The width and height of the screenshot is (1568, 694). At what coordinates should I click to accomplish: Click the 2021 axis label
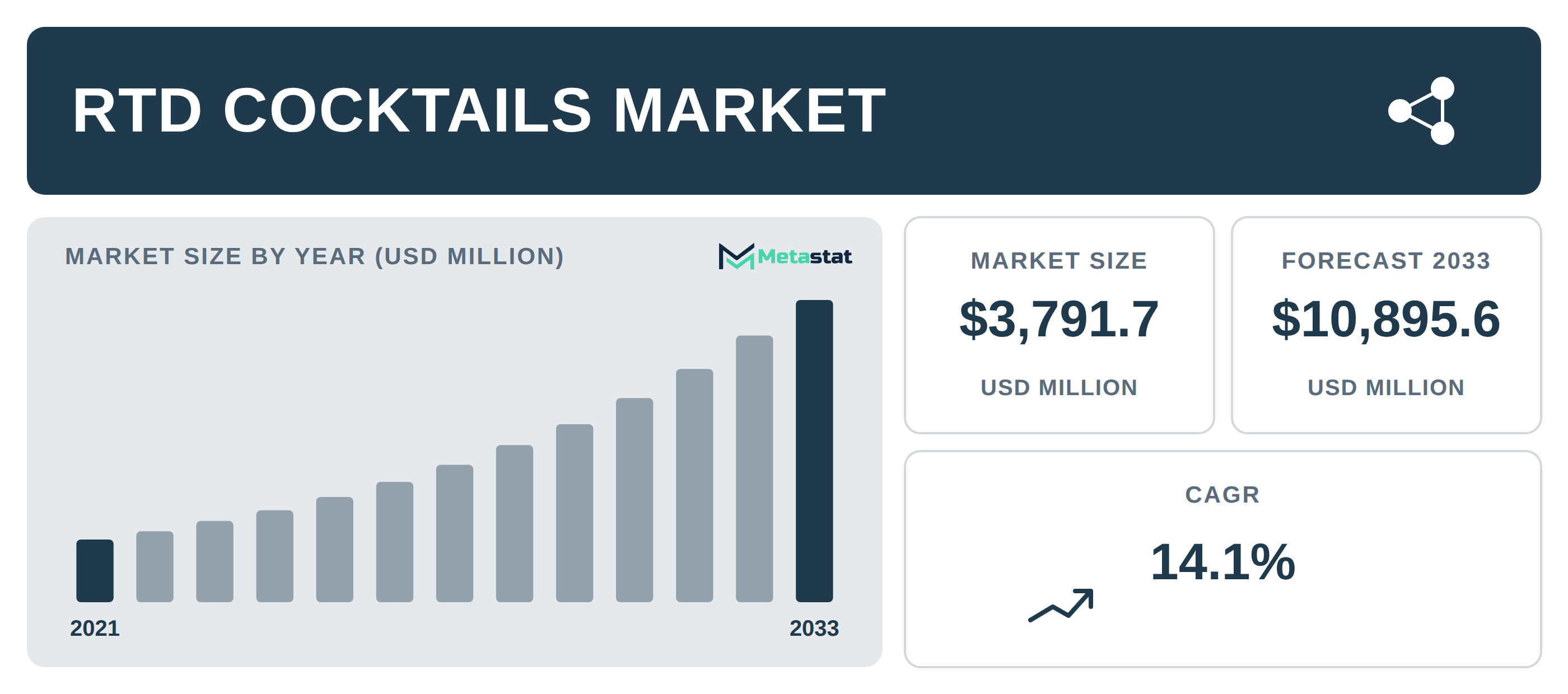[95, 628]
